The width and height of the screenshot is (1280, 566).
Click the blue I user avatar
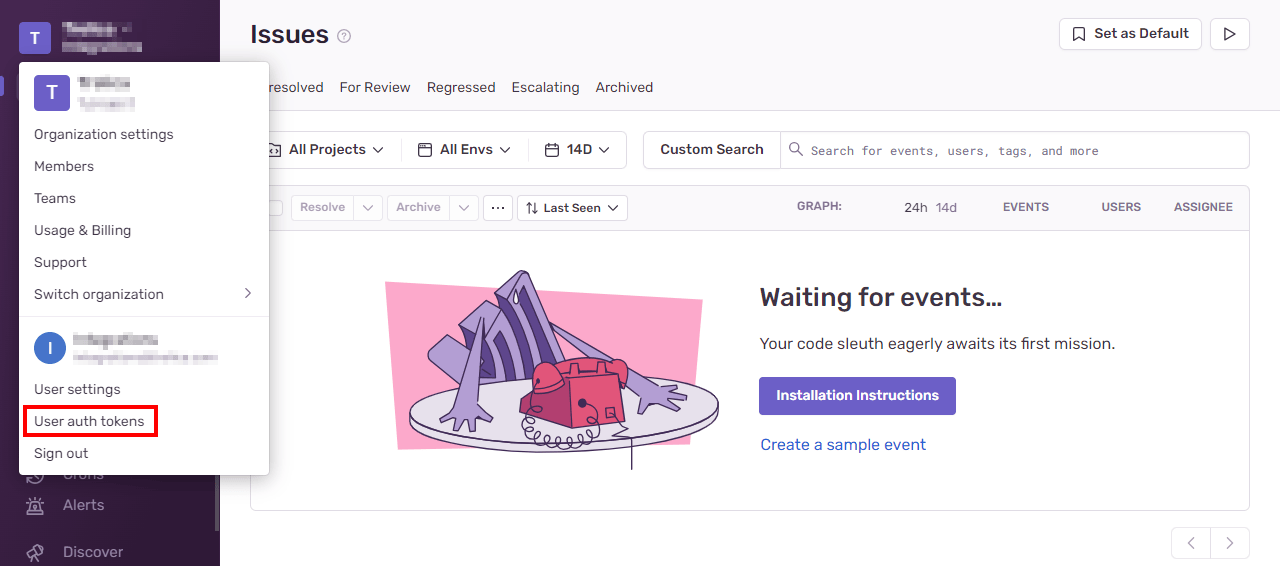tap(50, 348)
